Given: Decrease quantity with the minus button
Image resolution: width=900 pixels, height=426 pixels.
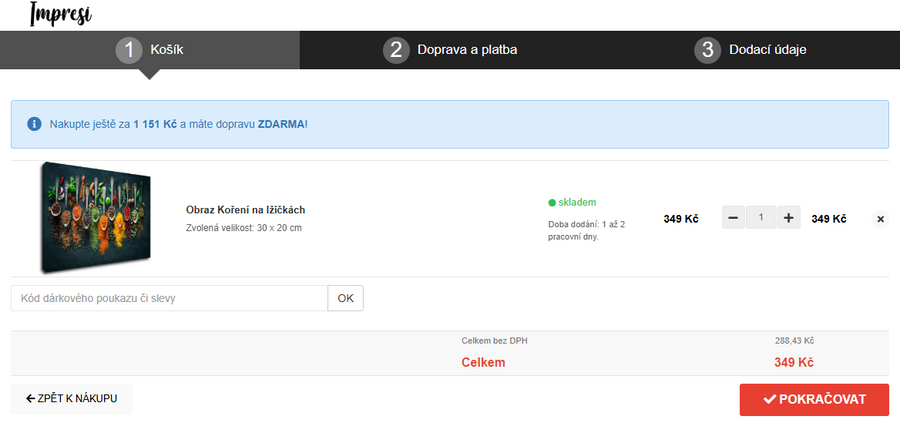Looking at the screenshot, I should coord(734,218).
